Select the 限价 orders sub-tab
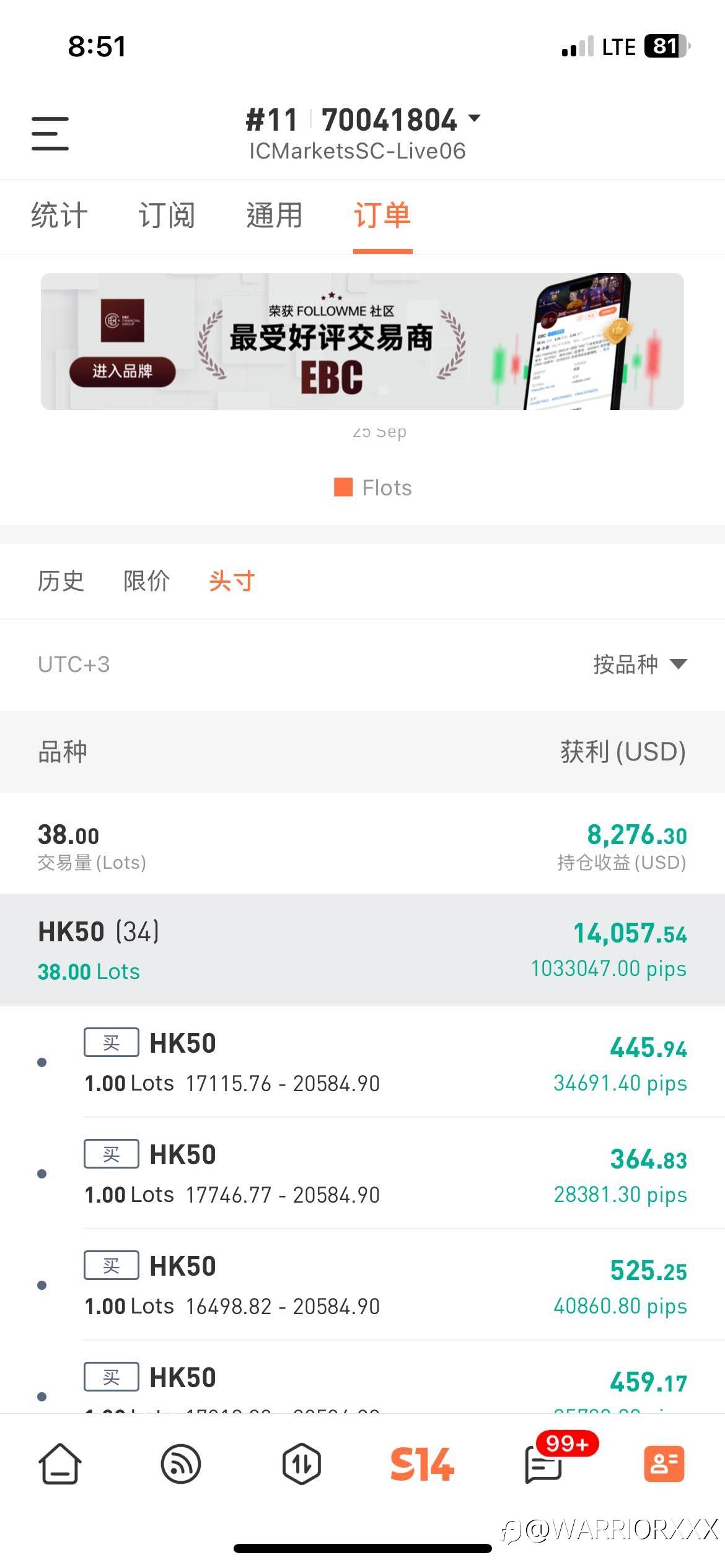 pyautogui.click(x=146, y=581)
